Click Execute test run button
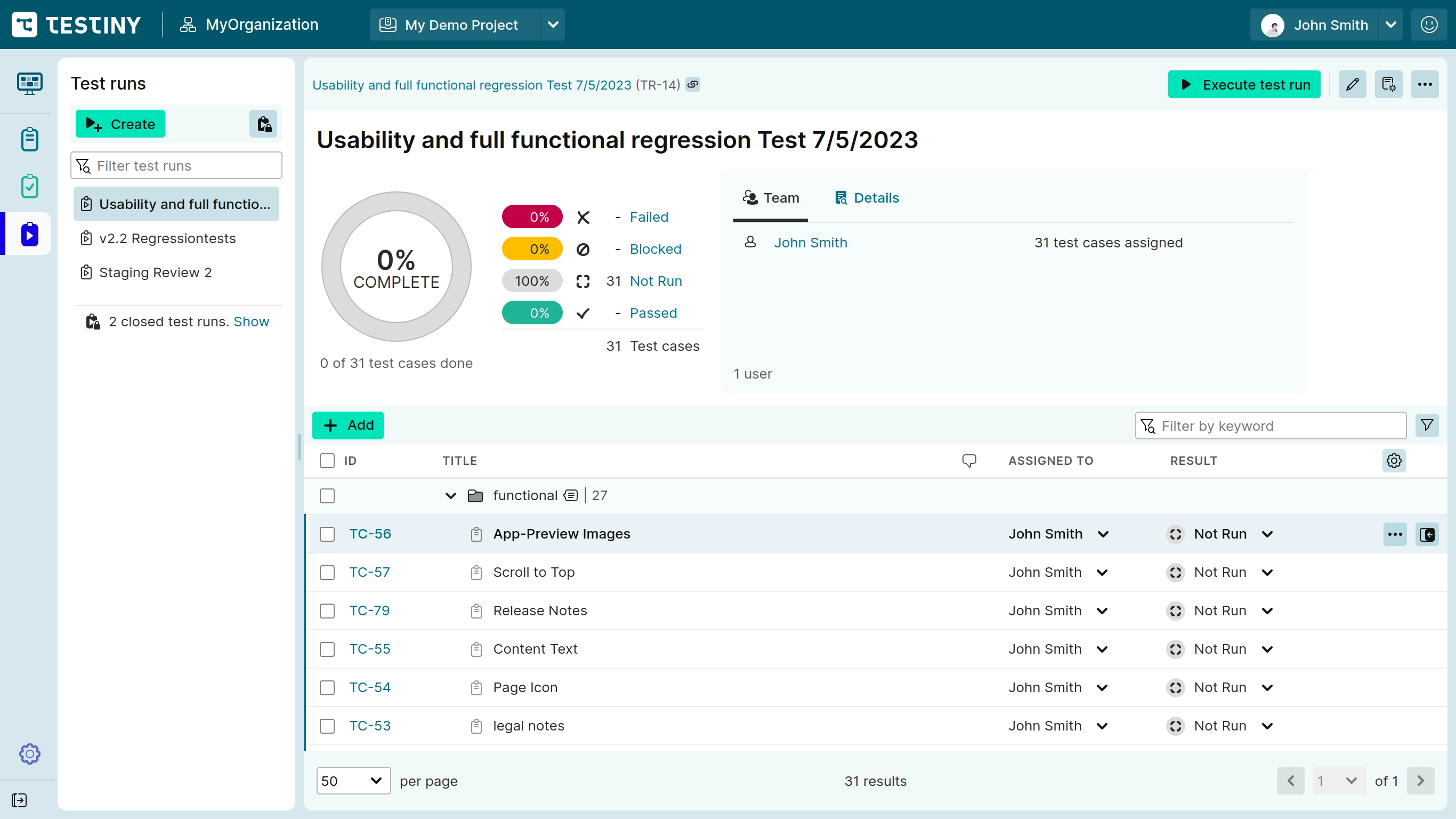This screenshot has width=1456, height=819. (1244, 85)
